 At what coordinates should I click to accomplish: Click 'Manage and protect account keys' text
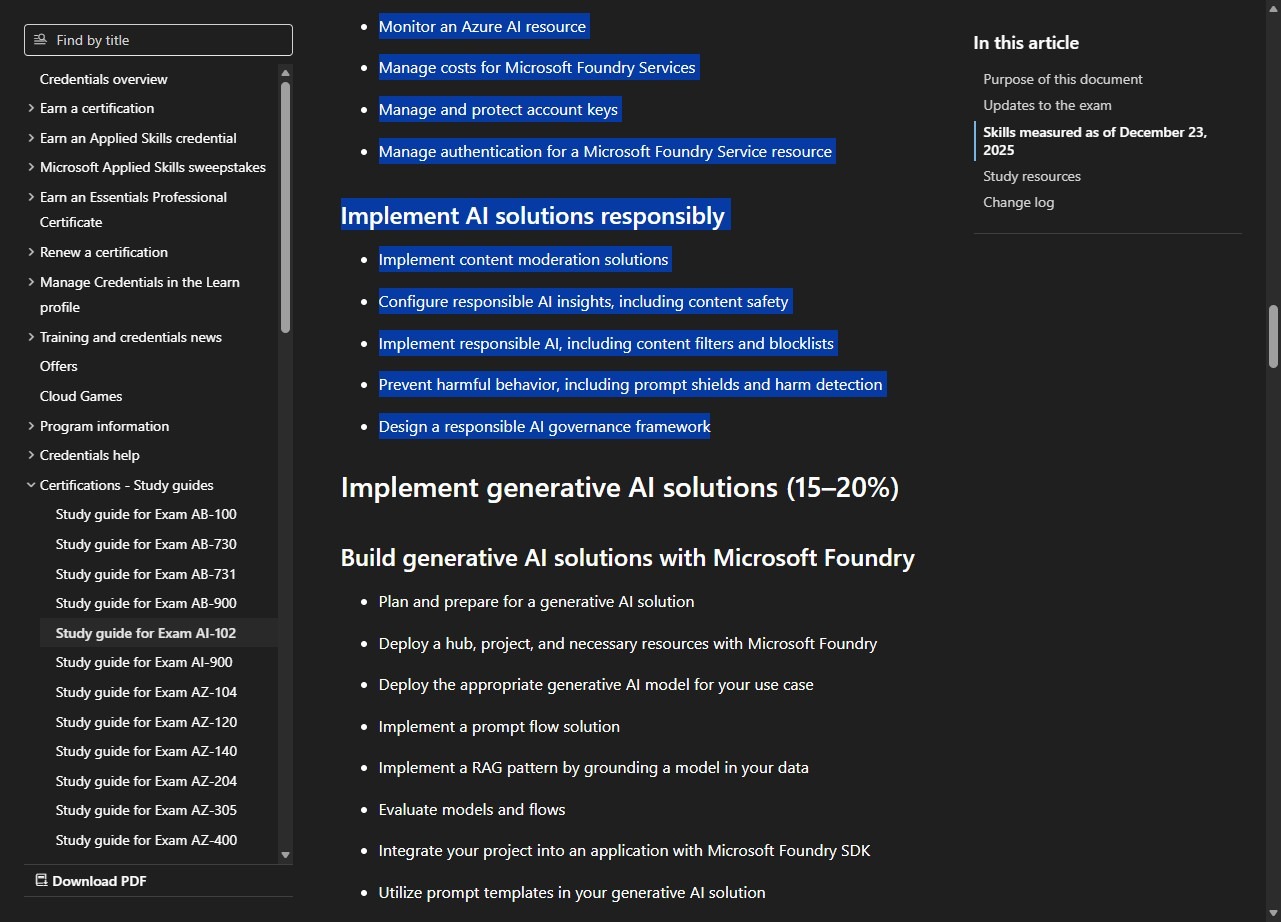(498, 109)
